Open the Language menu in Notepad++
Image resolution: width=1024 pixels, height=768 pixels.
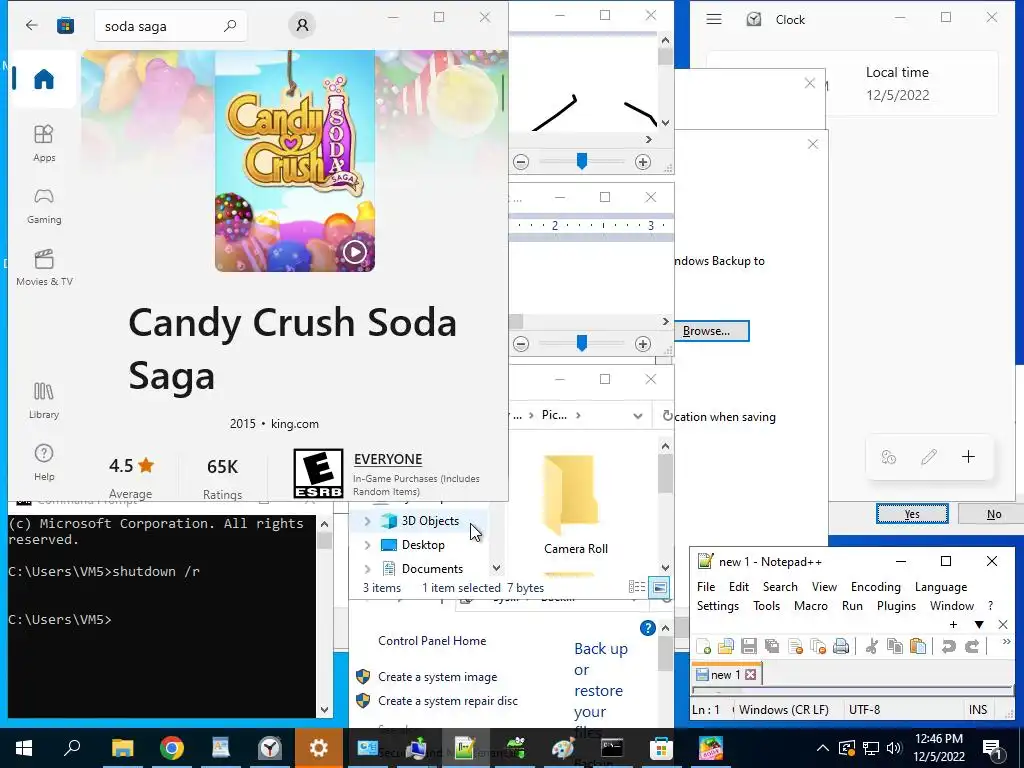click(x=940, y=586)
